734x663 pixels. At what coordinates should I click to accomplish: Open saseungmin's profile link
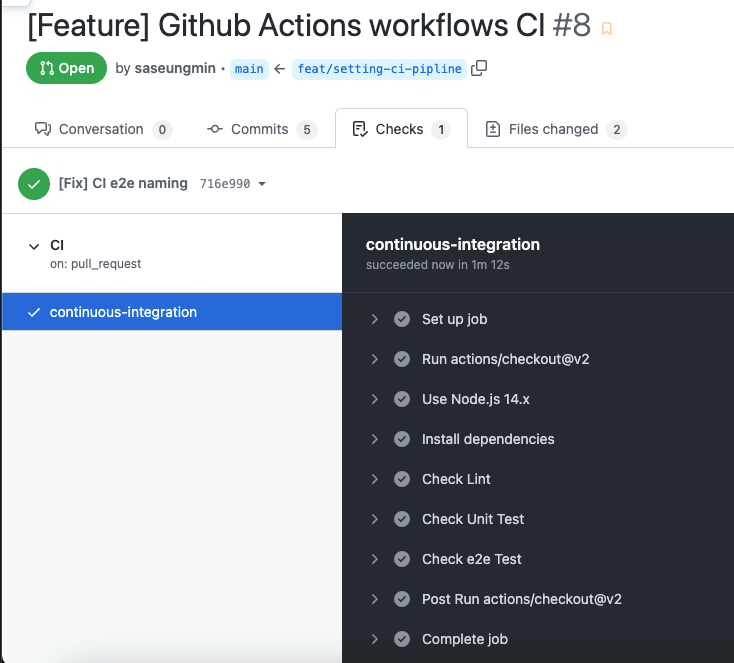[x=175, y=68]
